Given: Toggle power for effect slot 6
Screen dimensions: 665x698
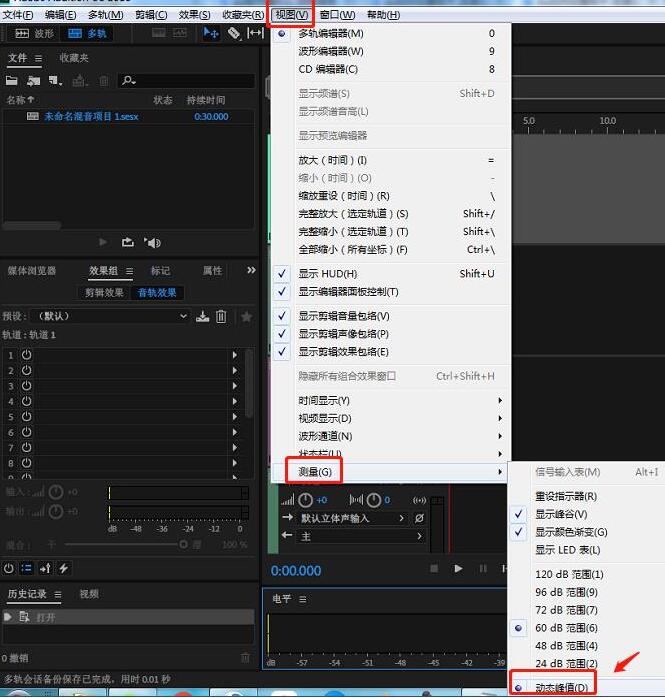Looking at the screenshot, I should click(27, 432).
